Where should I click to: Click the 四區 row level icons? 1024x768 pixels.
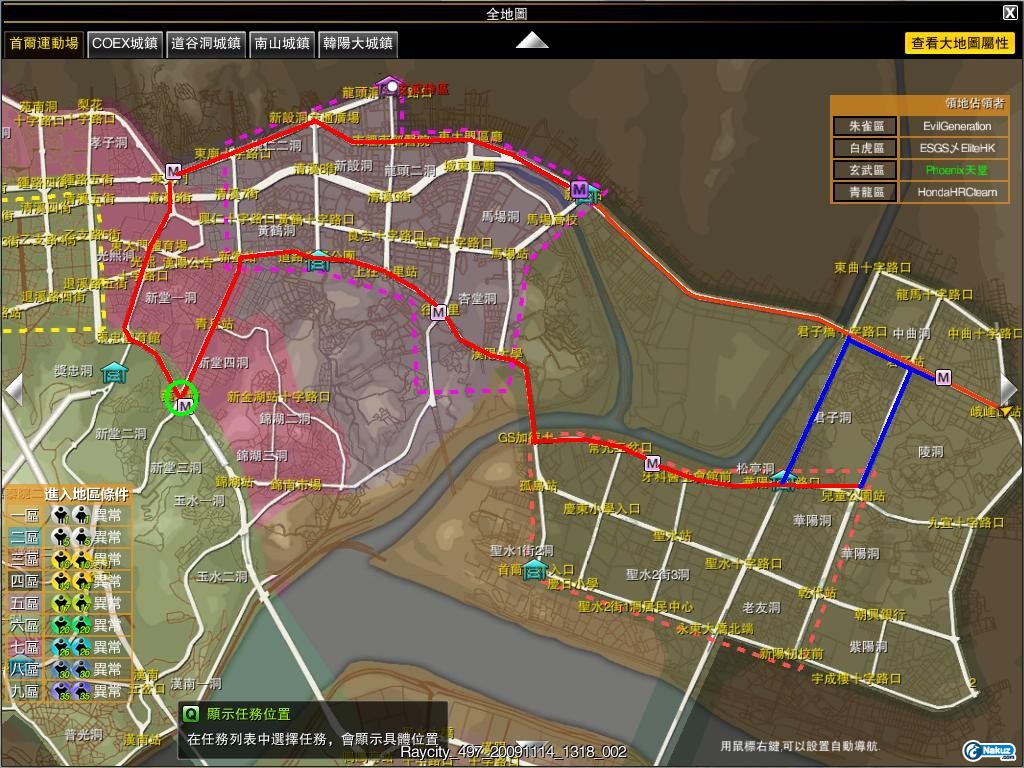[71, 581]
